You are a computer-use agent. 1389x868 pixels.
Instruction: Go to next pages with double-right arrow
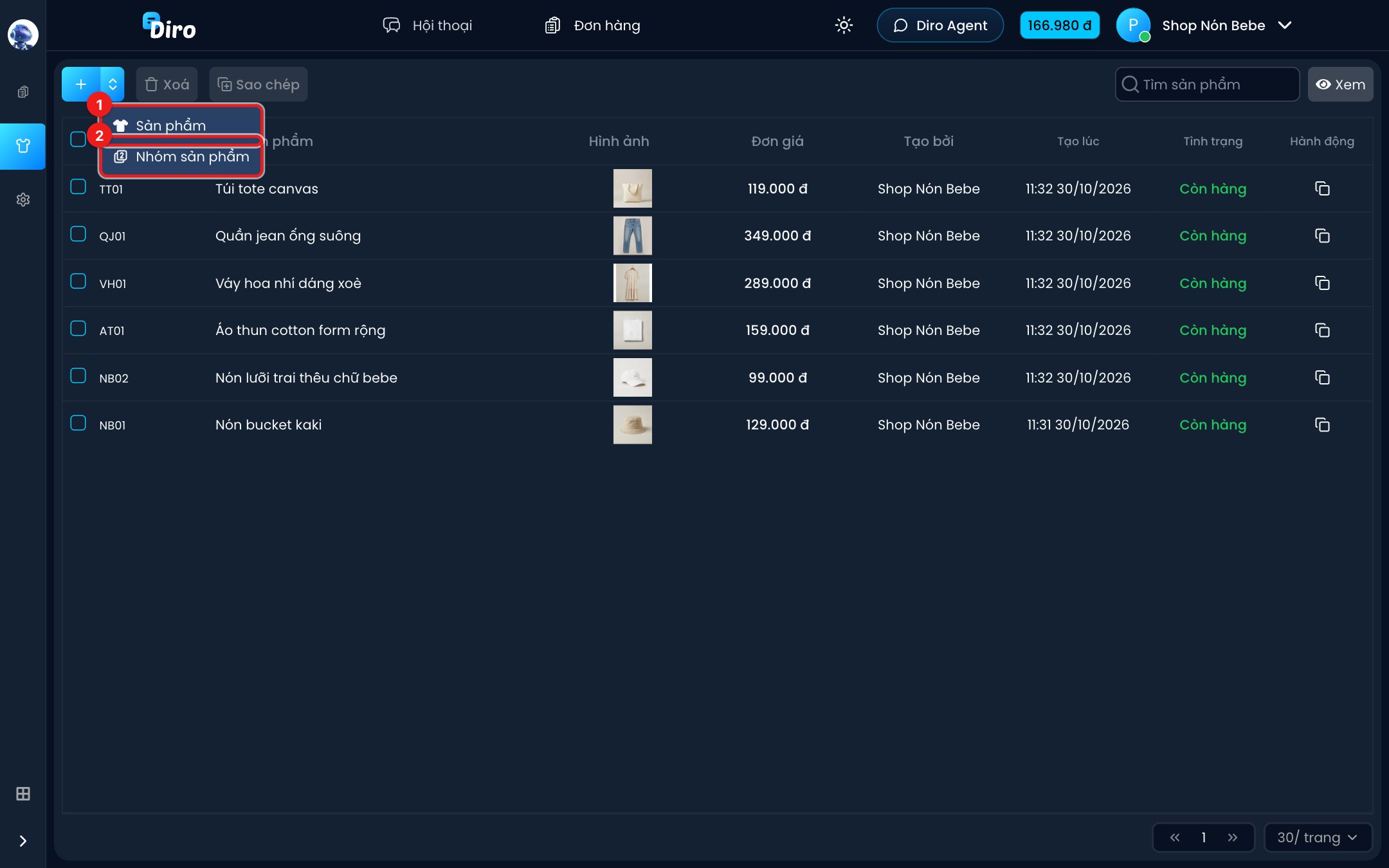1232,837
